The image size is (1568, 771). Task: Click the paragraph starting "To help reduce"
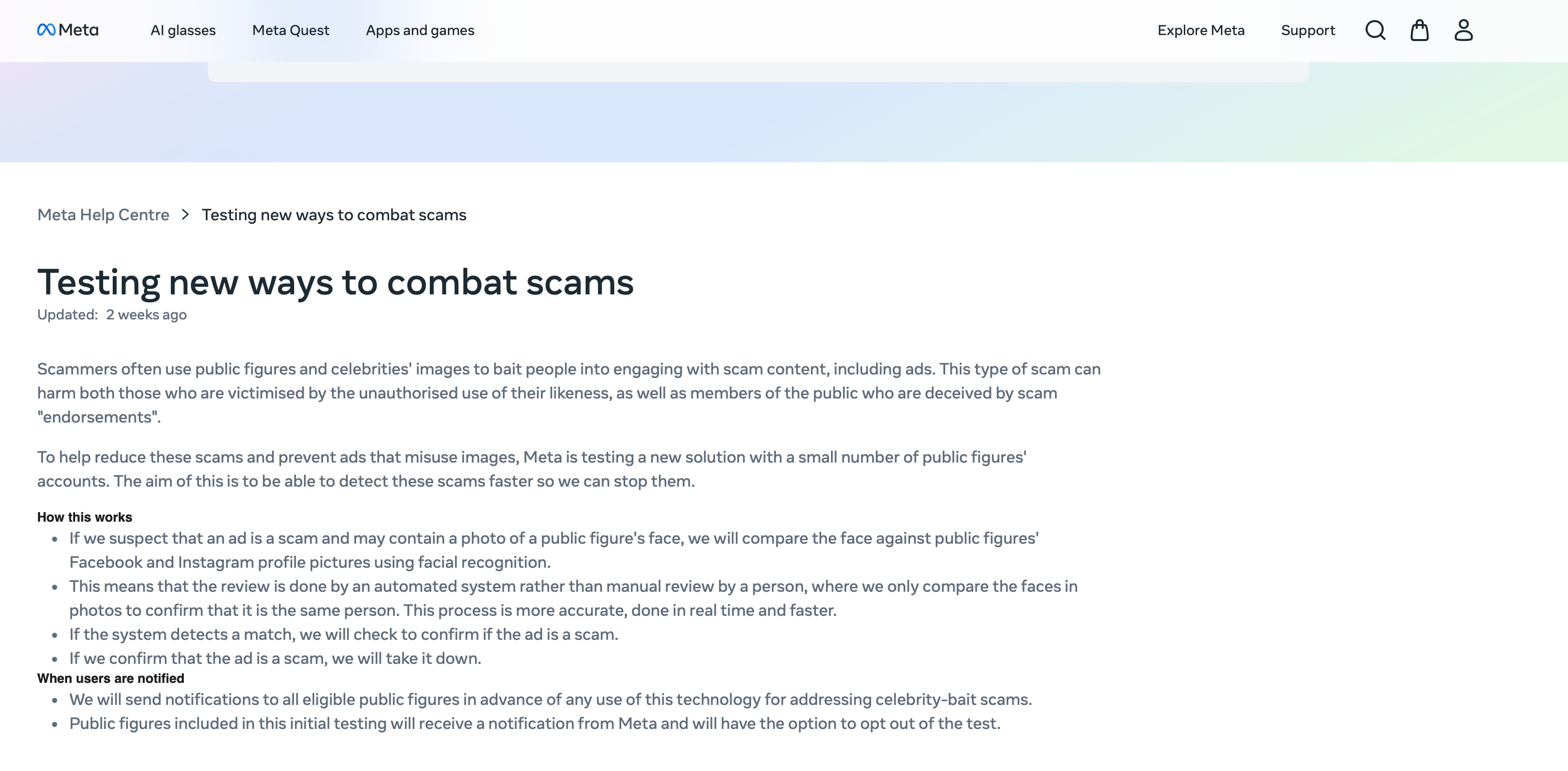[532, 469]
